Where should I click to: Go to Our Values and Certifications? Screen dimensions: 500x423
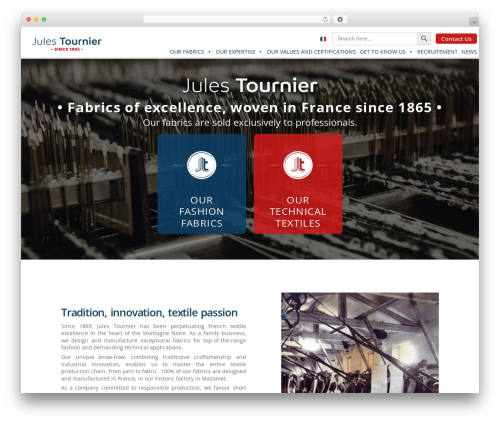click(x=311, y=52)
